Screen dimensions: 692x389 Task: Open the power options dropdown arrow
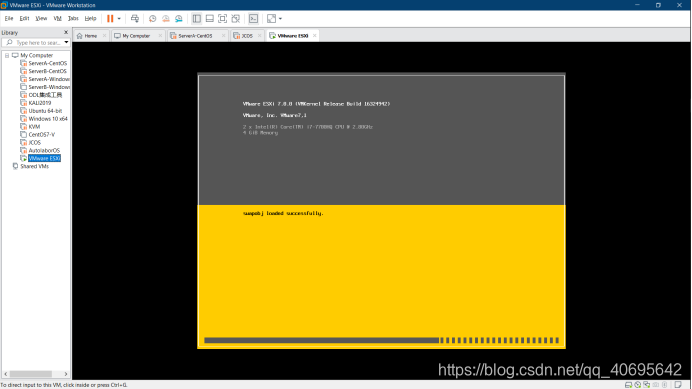pos(119,19)
